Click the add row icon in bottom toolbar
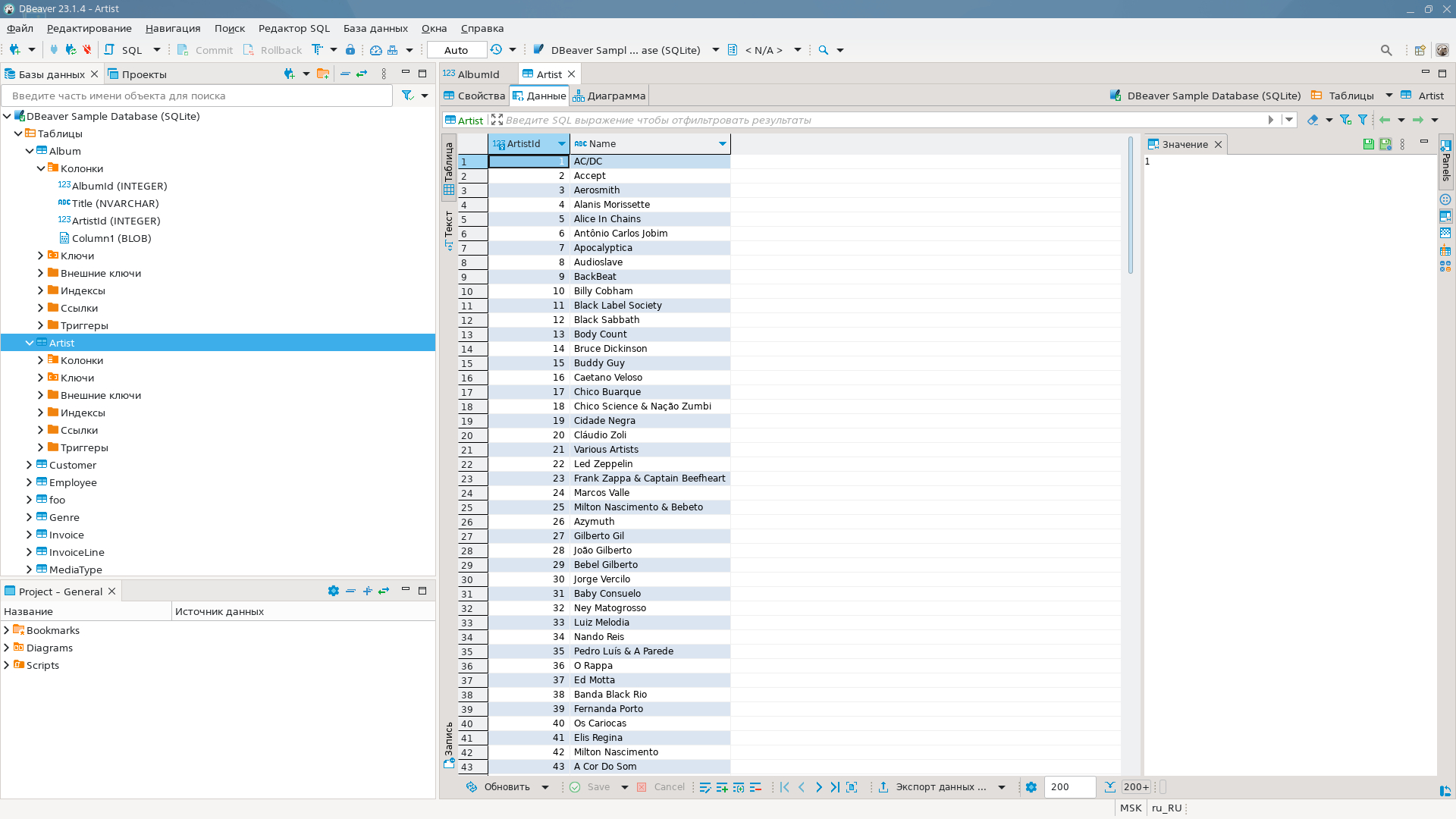The image size is (1456, 819). point(722,787)
